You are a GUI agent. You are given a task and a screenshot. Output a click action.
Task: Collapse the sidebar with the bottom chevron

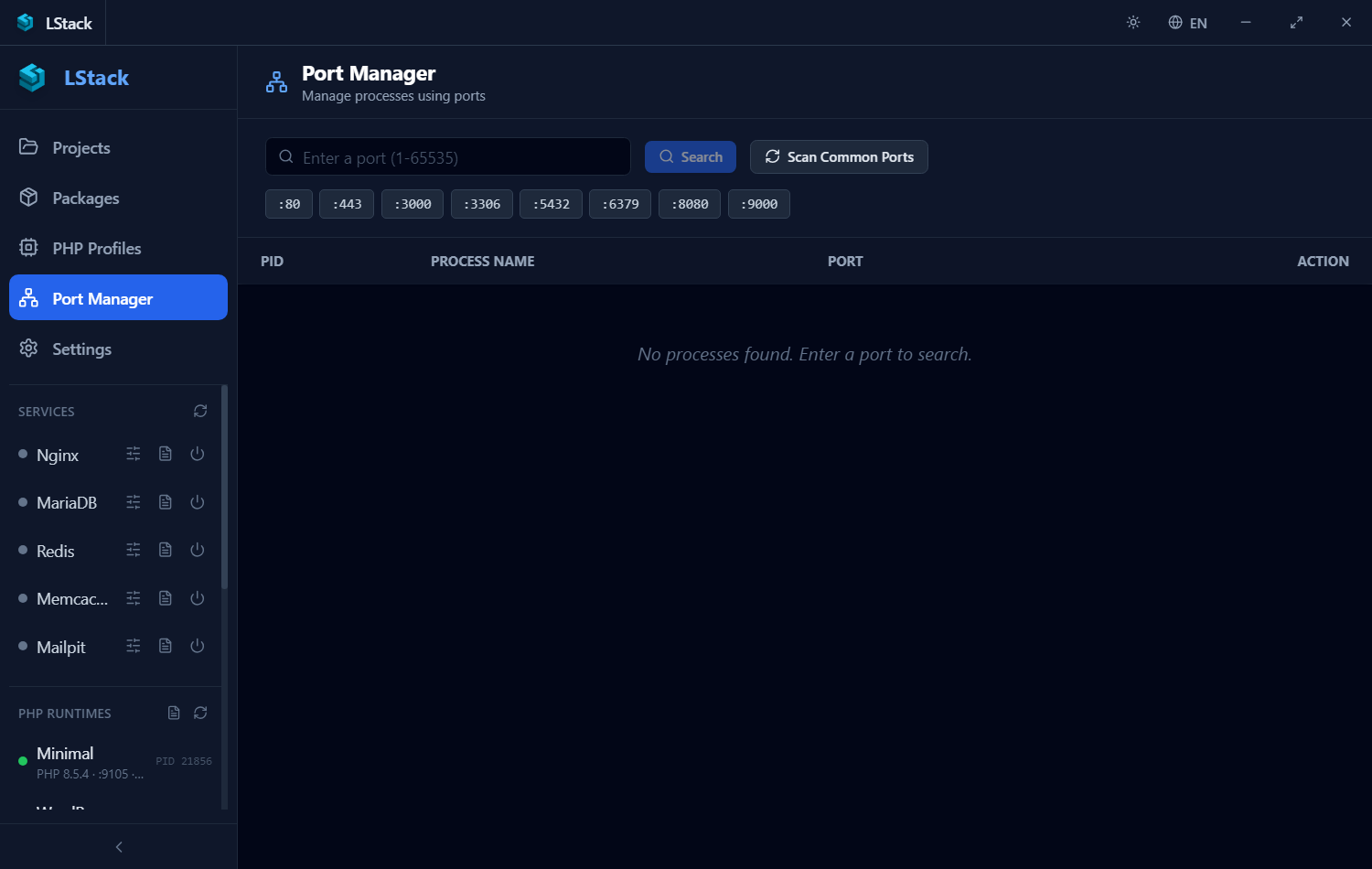(119, 847)
